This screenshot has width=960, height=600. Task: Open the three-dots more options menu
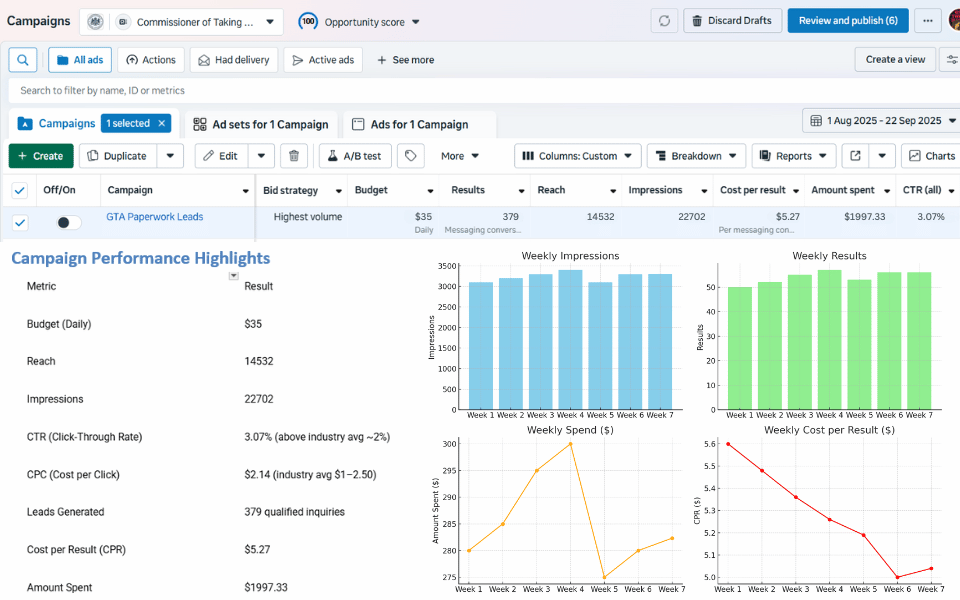coord(927,21)
